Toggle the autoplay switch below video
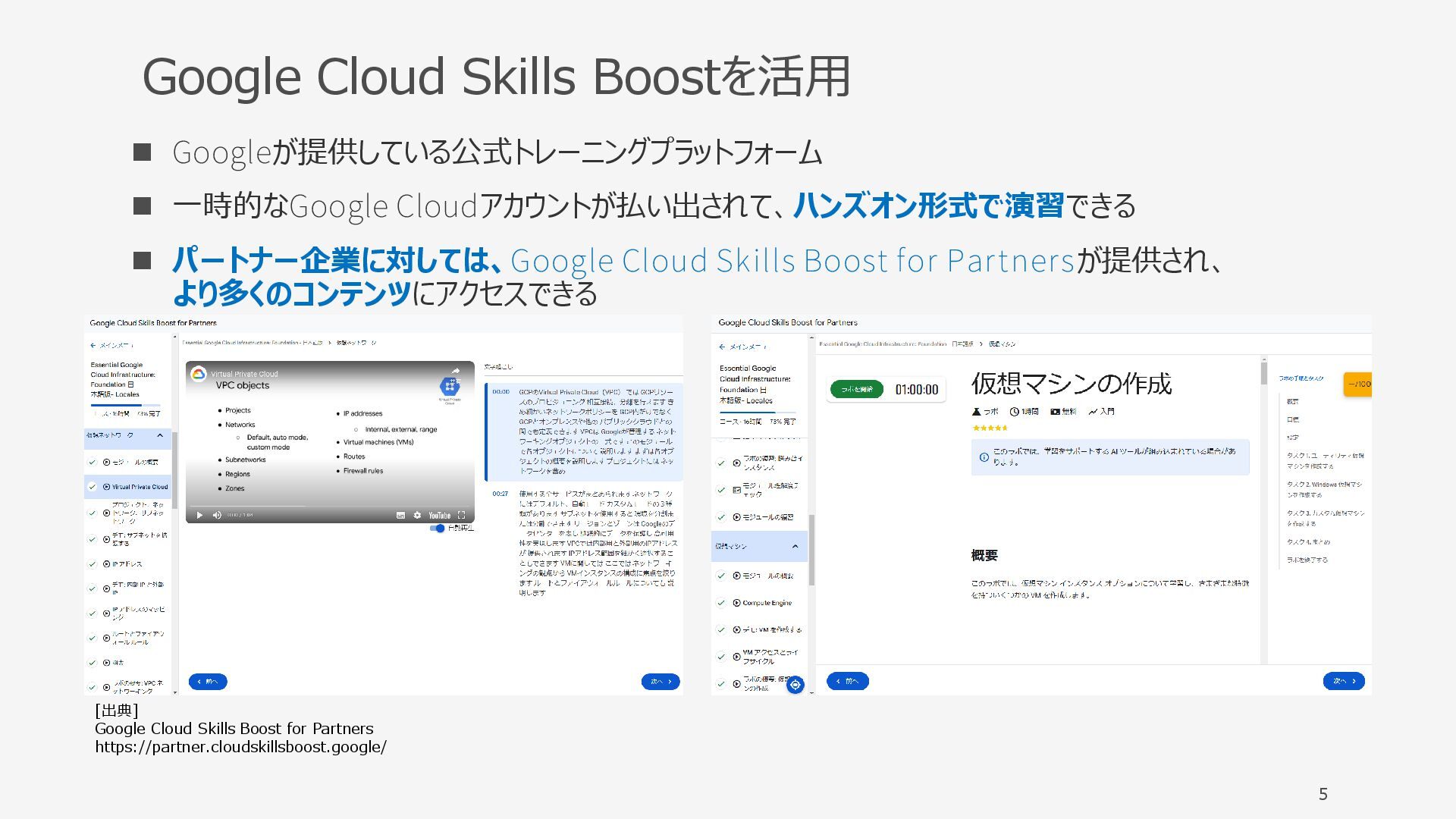This screenshot has height=819, width=1456. (x=438, y=529)
